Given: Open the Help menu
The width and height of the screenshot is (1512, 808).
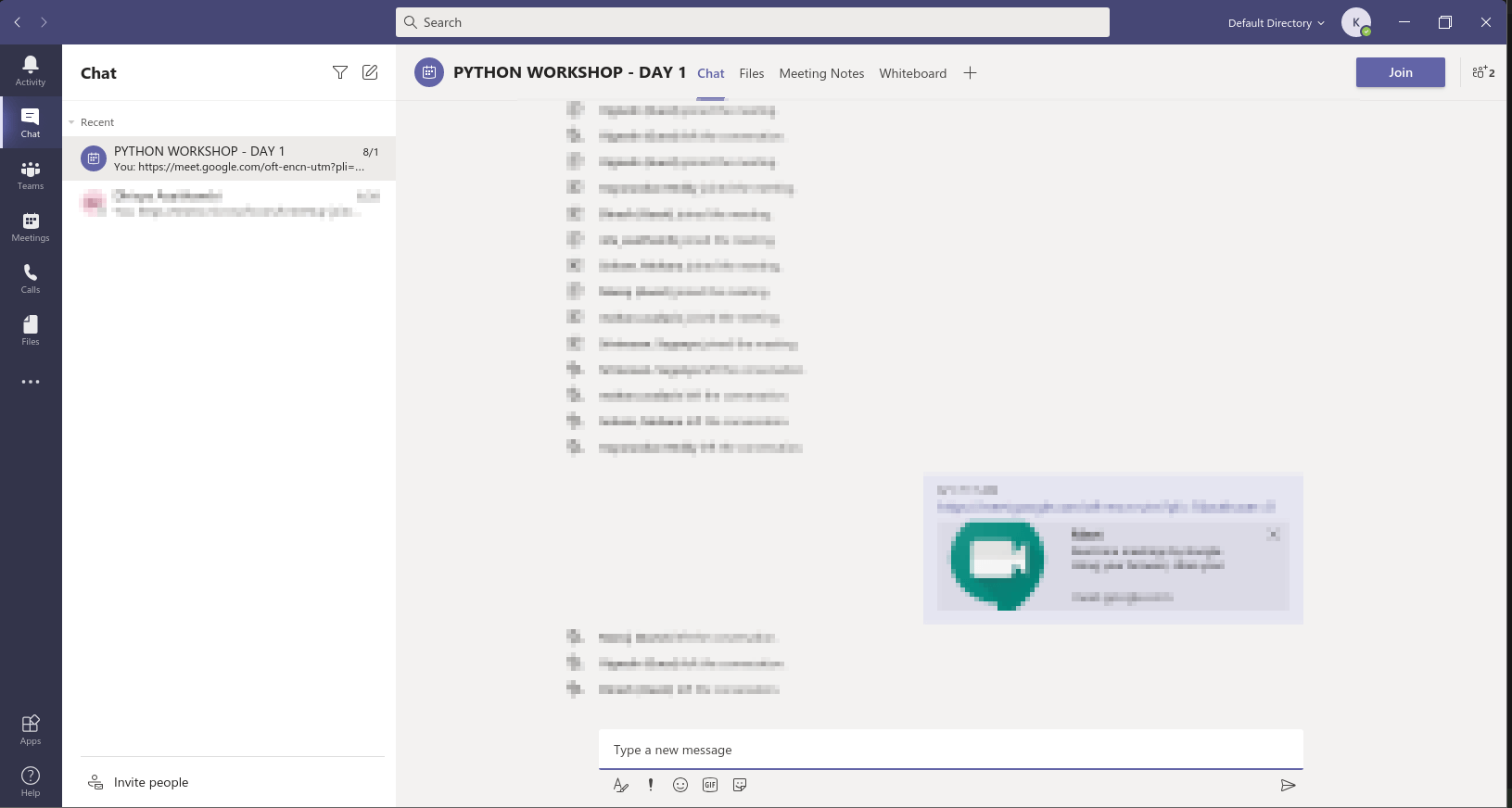Looking at the screenshot, I should pyautogui.click(x=31, y=781).
